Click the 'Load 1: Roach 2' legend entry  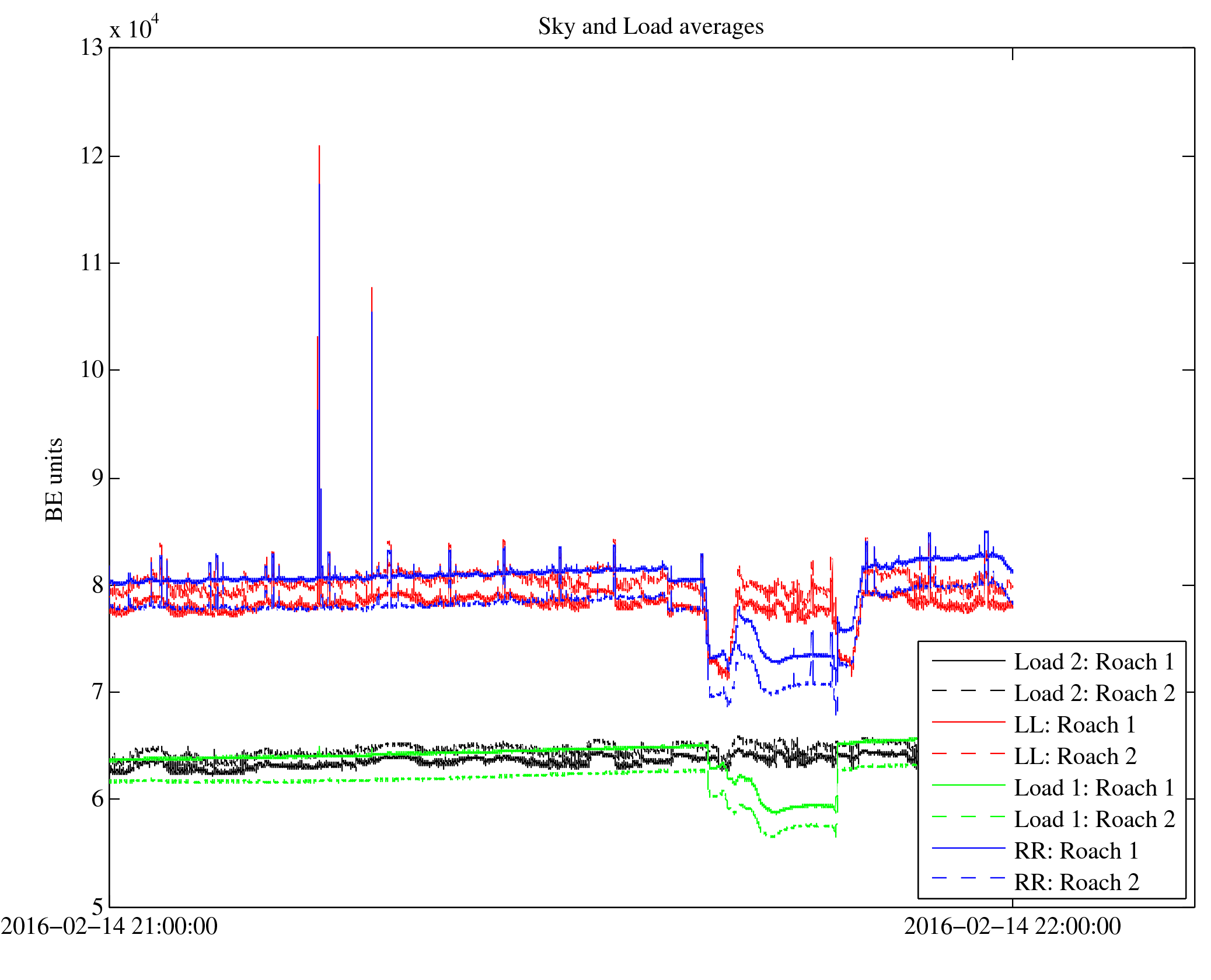coord(1094,819)
